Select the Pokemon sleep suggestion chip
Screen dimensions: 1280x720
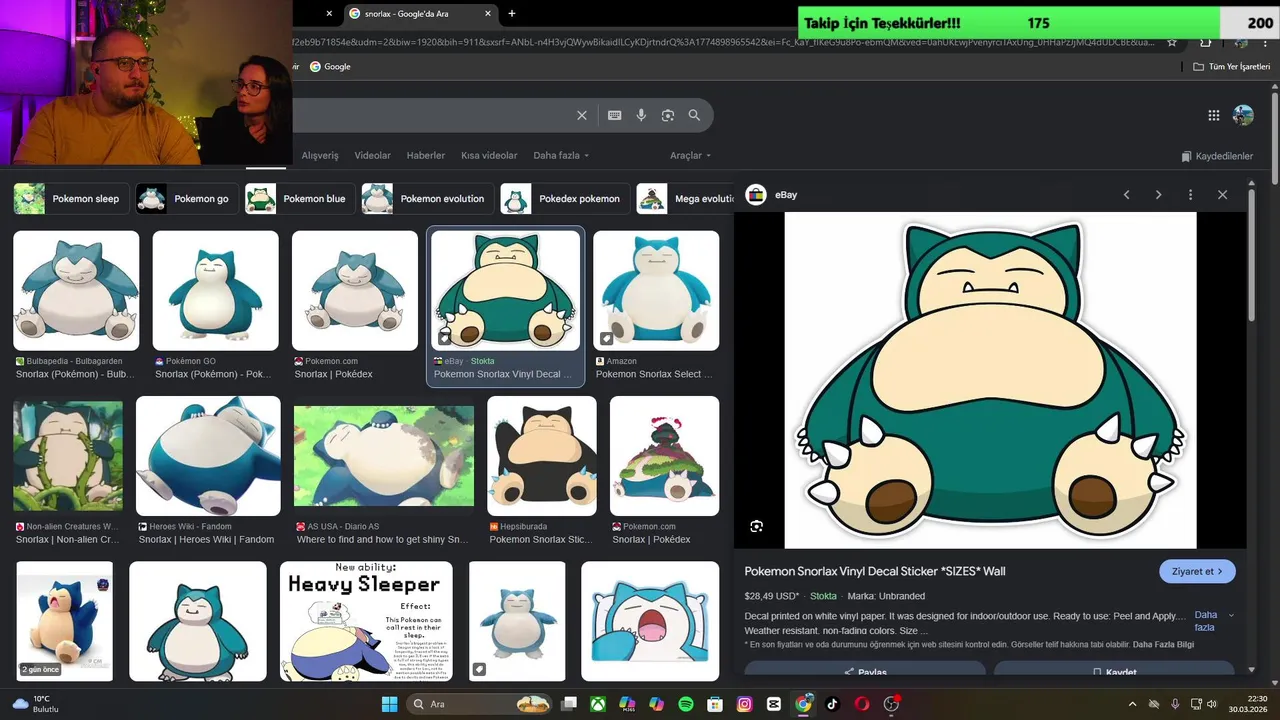point(70,198)
